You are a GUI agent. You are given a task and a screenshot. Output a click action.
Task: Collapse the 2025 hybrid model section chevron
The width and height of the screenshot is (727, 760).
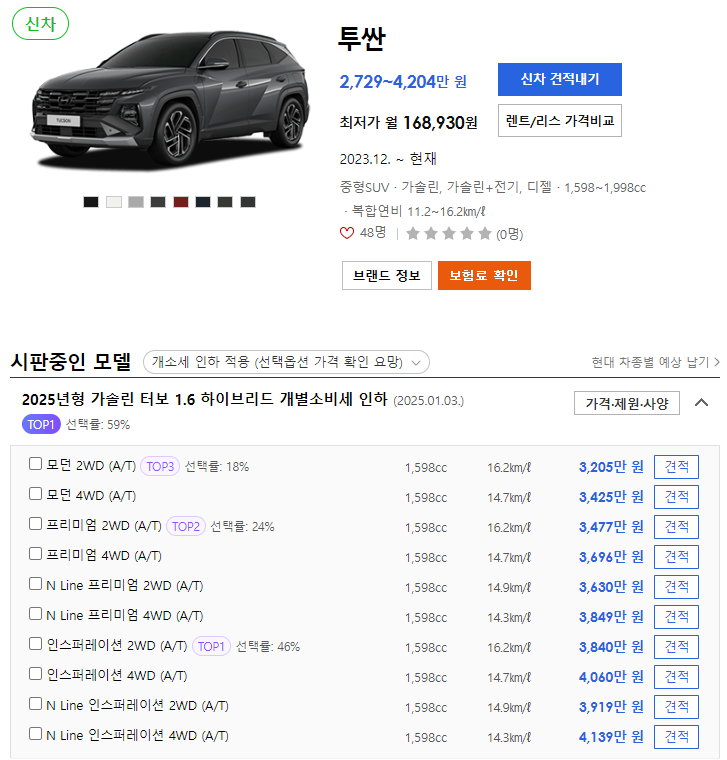pos(701,403)
